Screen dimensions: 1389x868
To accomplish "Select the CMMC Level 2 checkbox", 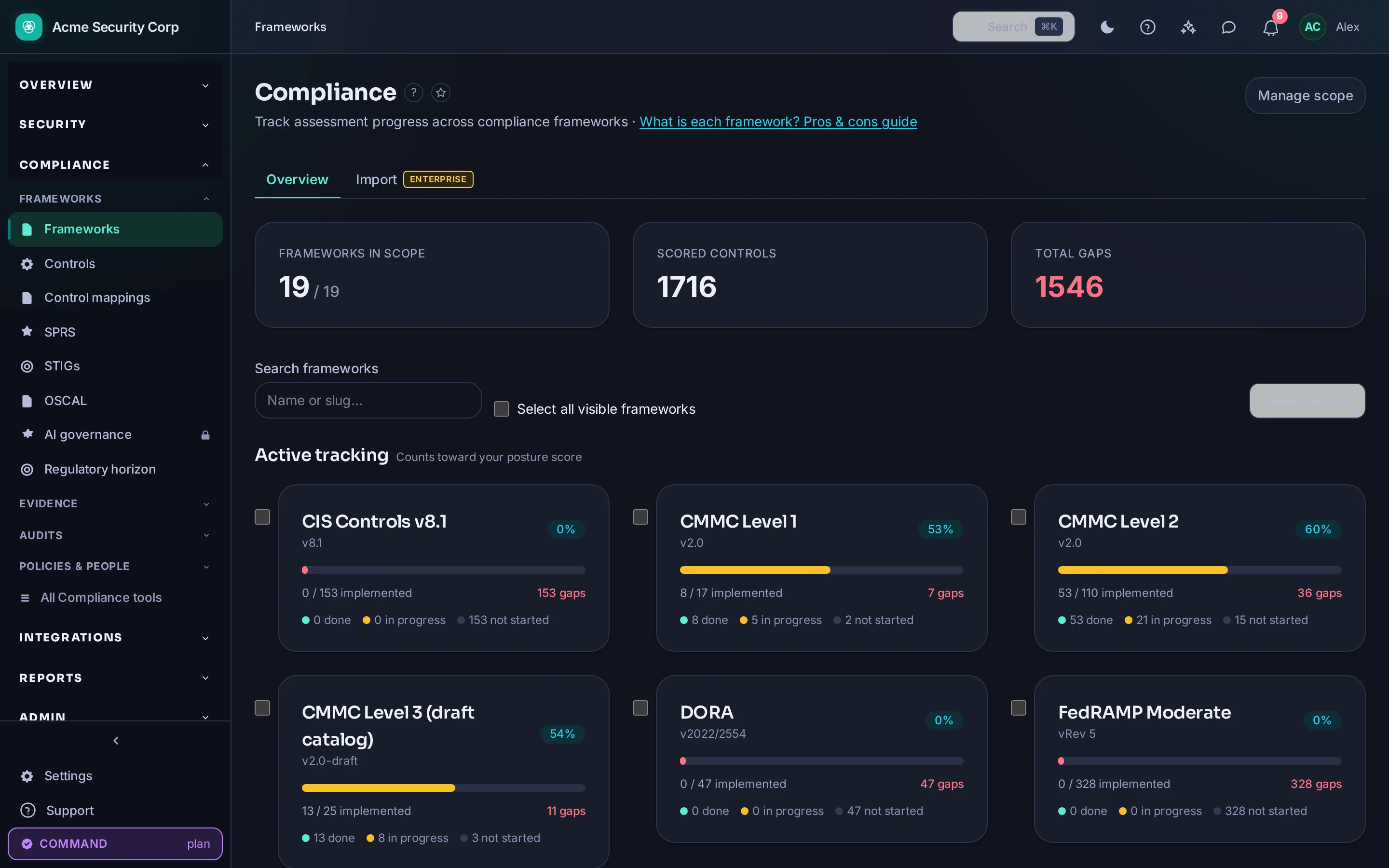I will point(1018,516).
